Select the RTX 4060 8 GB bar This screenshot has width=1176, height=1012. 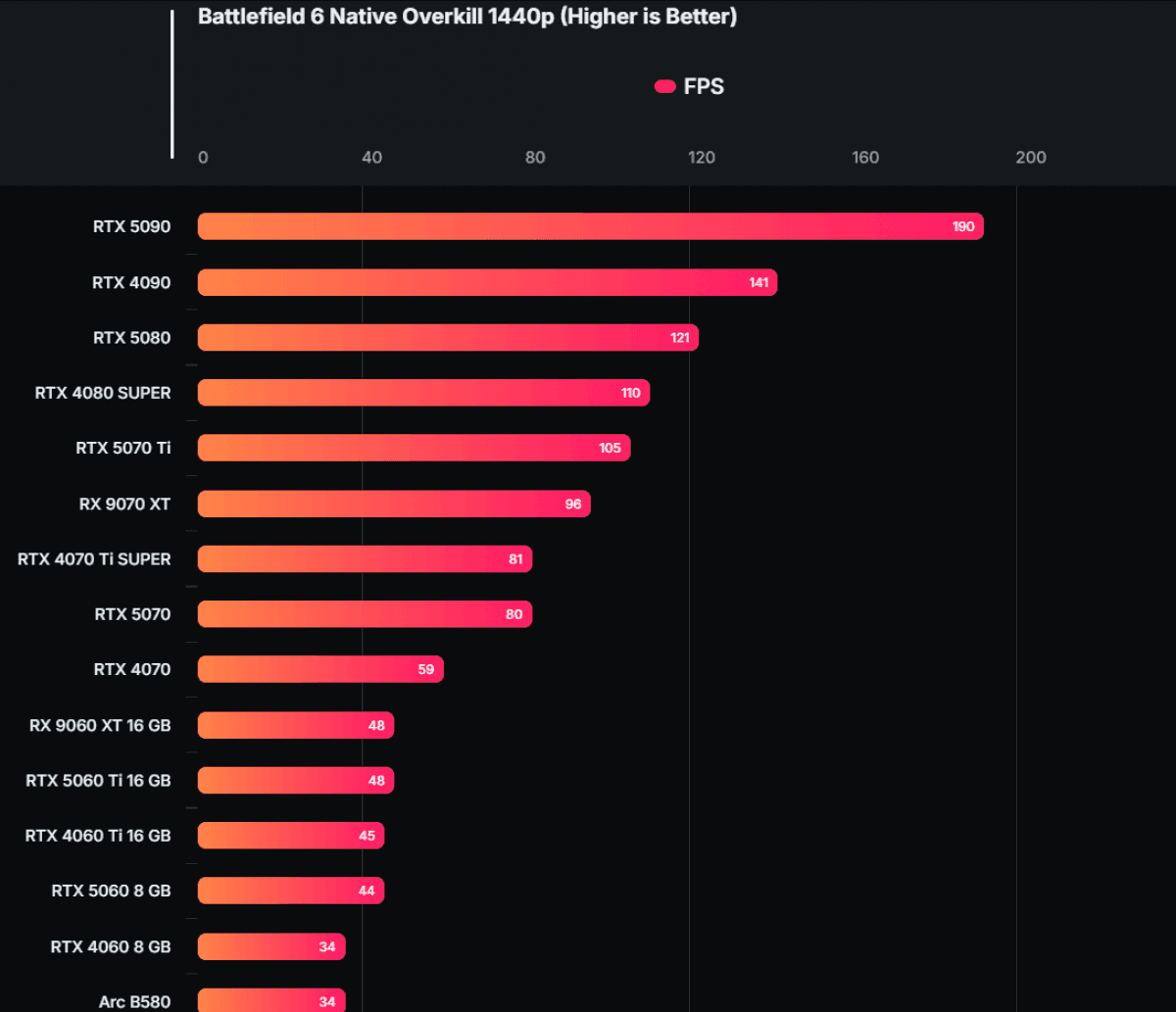pos(271,946)
